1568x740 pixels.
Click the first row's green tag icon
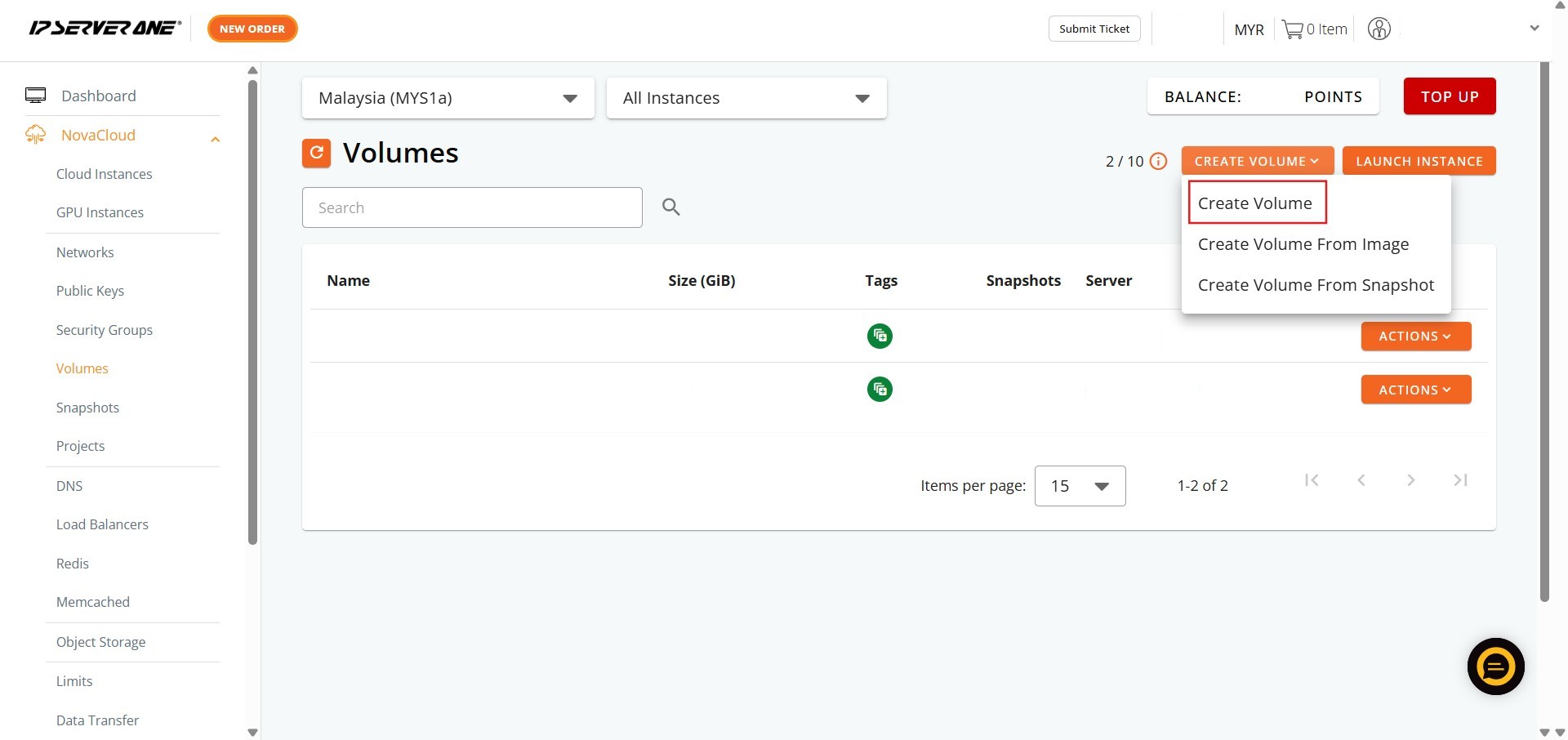click(880, 336)
